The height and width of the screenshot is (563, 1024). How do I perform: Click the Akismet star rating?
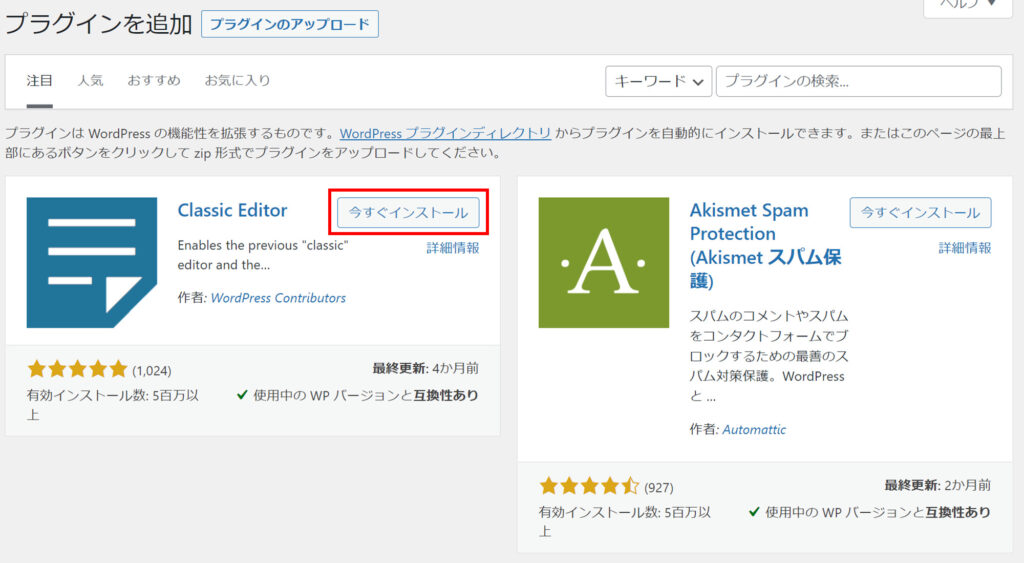coord(589,486)
